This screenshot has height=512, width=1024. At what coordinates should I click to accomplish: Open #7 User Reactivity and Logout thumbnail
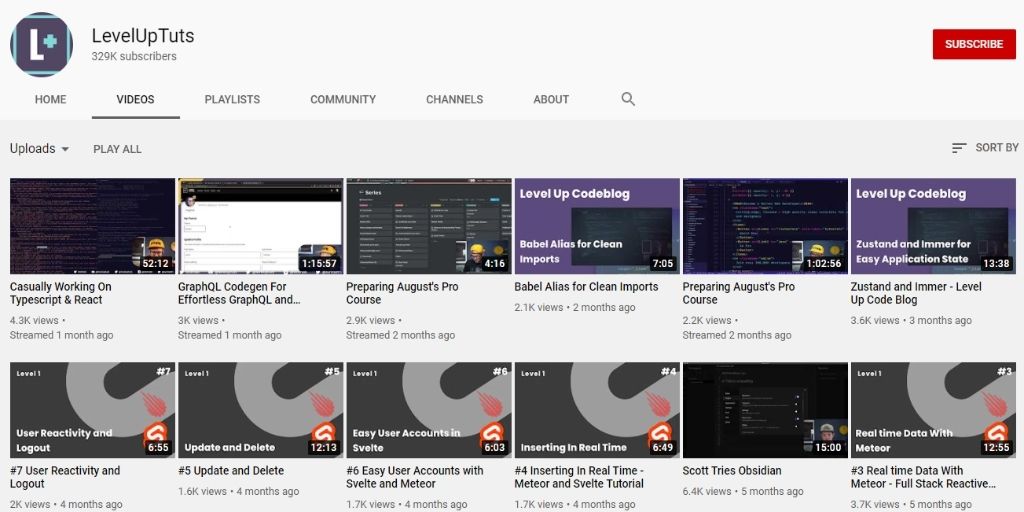92,410
